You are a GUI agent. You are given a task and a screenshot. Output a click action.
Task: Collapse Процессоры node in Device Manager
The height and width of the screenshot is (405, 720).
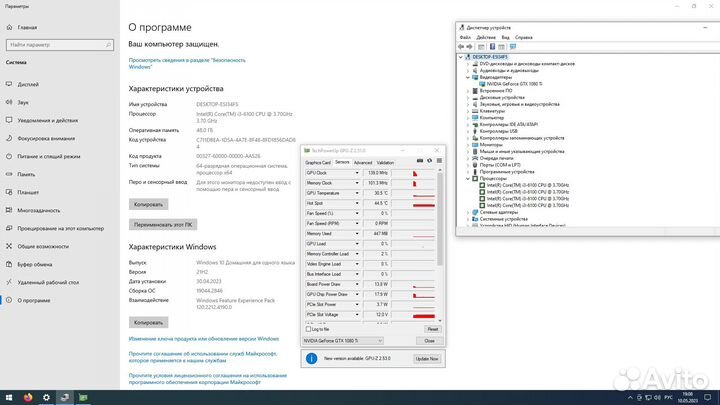pyautogui.click(x=468, y=178)
